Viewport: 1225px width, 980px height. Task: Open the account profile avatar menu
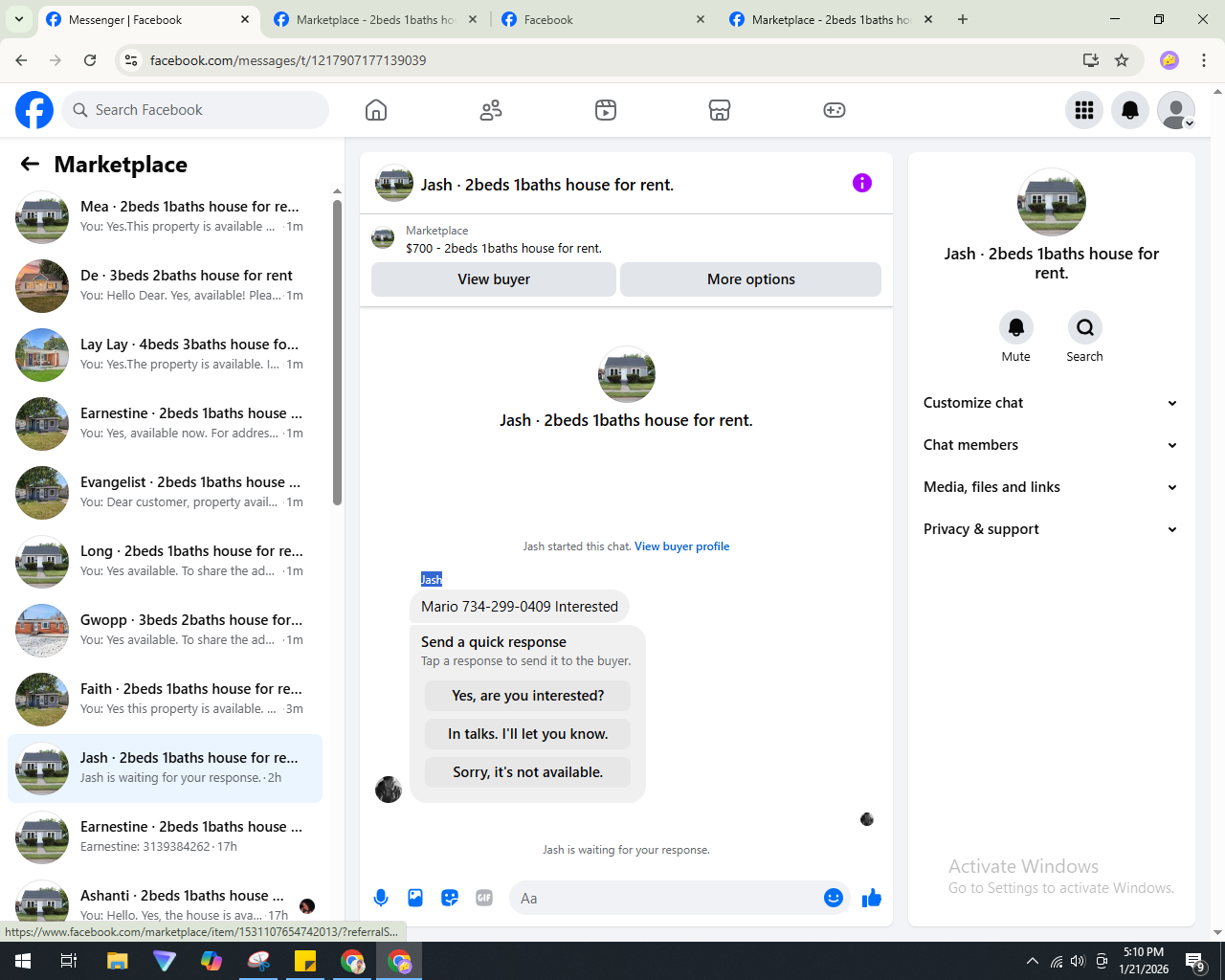click(x=1176, y=110)
